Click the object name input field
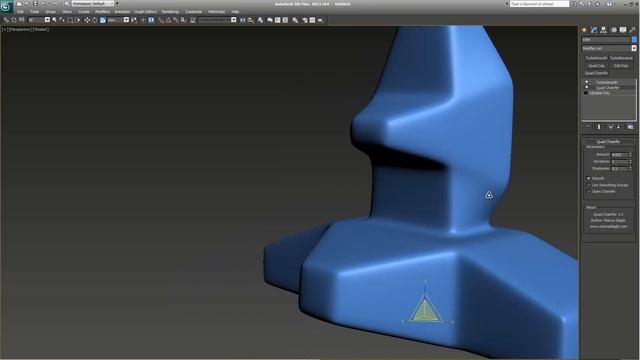Screen dimensions: 640x360 click(606, 40)
